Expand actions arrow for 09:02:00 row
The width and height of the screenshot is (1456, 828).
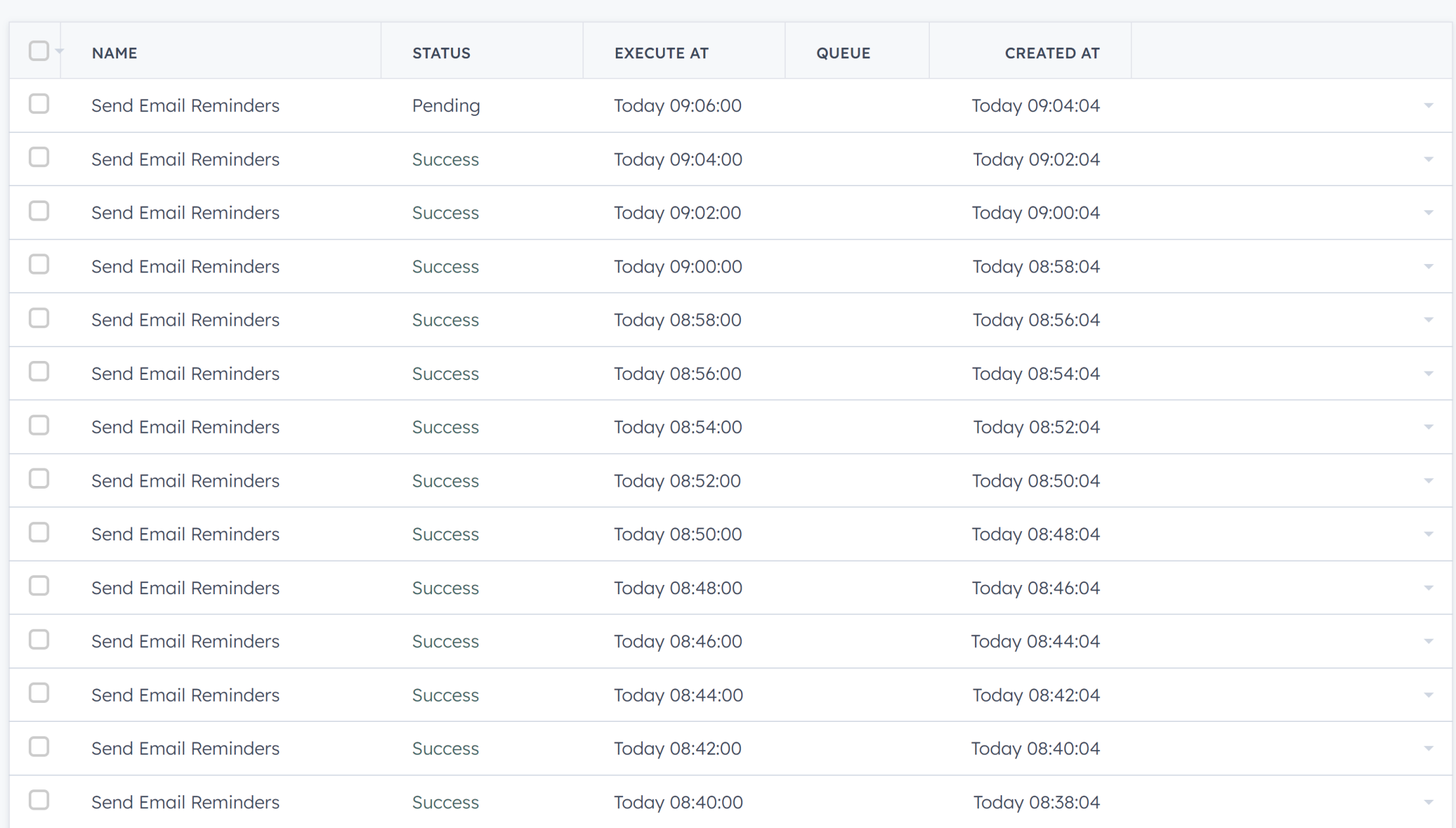click(1428, 213)
